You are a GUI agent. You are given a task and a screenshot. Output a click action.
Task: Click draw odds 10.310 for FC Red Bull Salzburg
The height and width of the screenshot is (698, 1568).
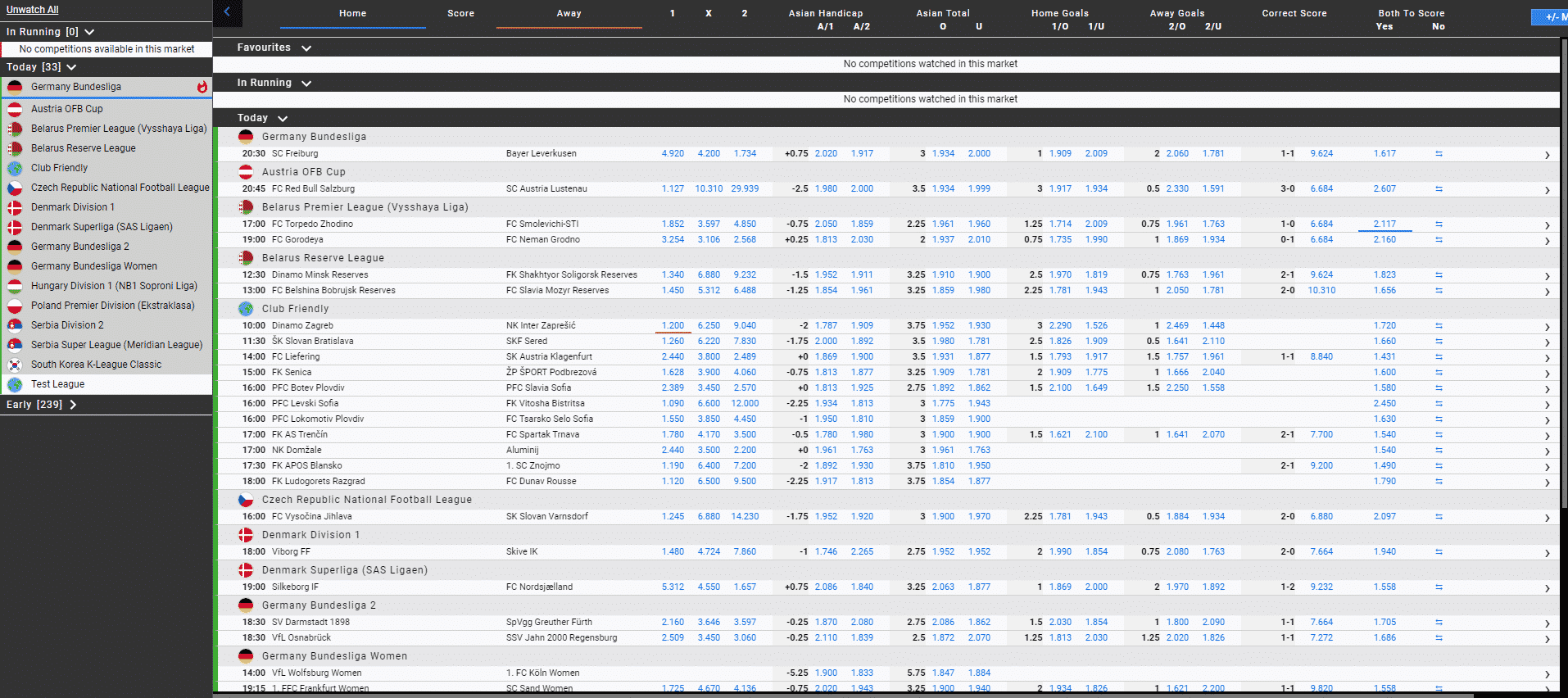tap(709, 189)
